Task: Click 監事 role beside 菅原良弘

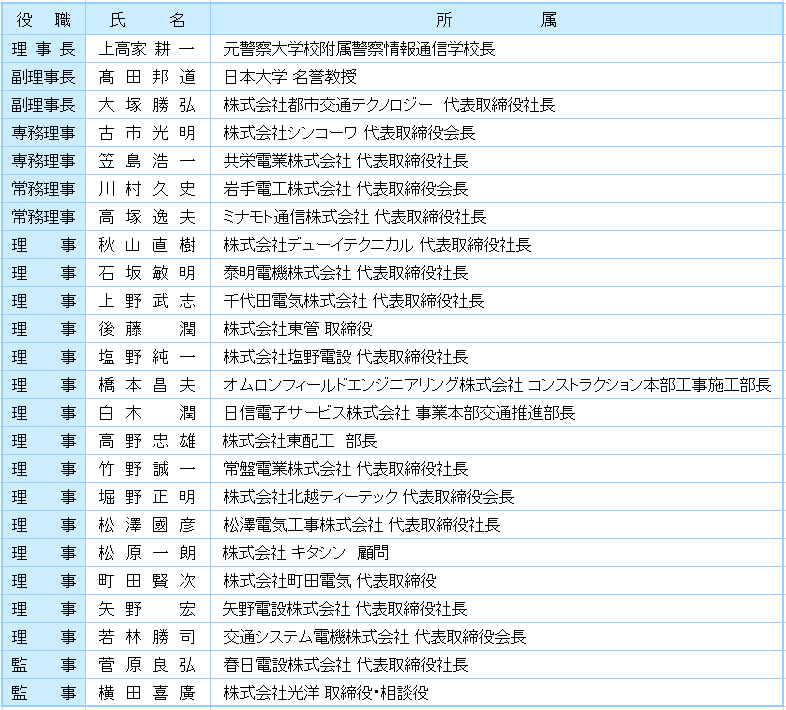Action: coord(44,666)
